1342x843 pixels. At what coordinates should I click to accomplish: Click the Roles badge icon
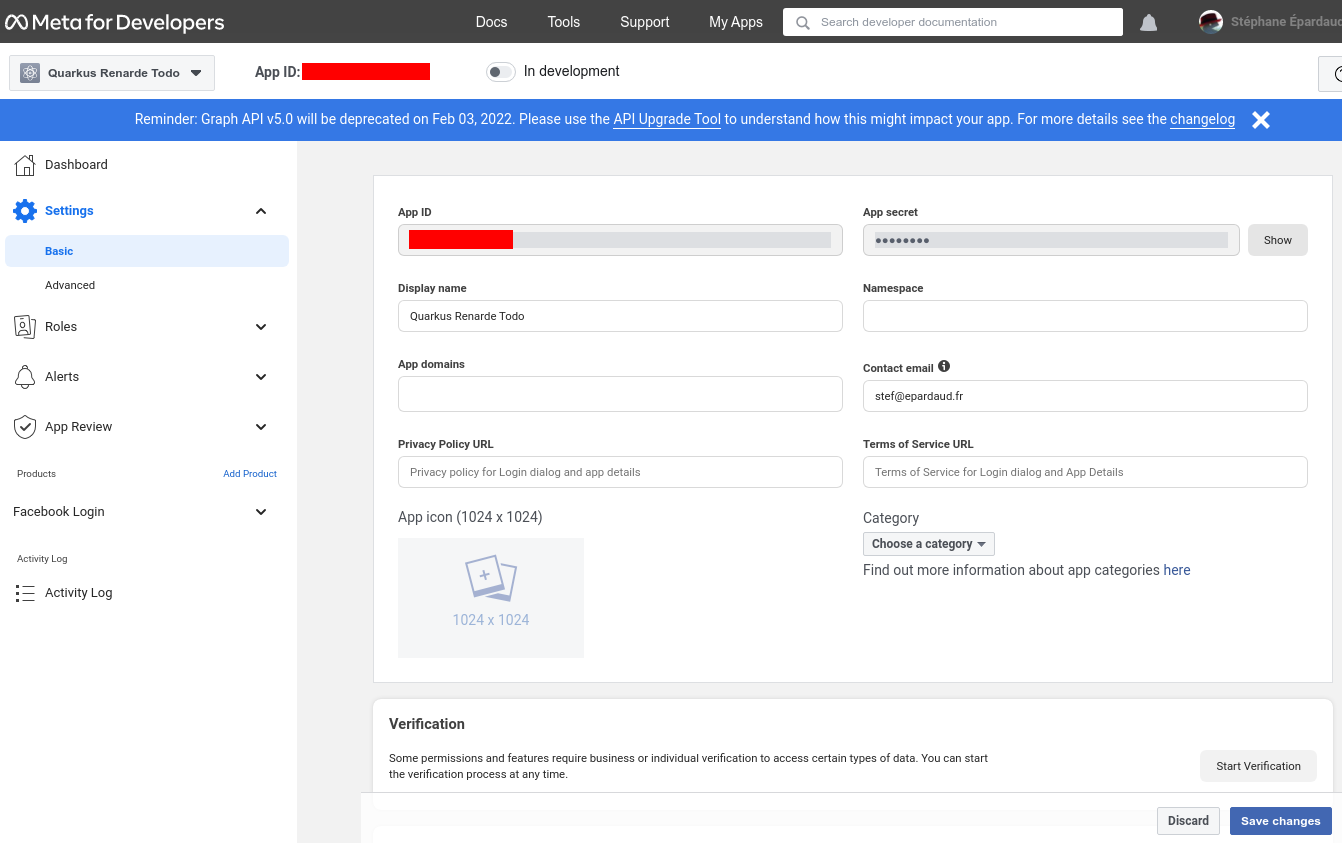pos(25,327)
